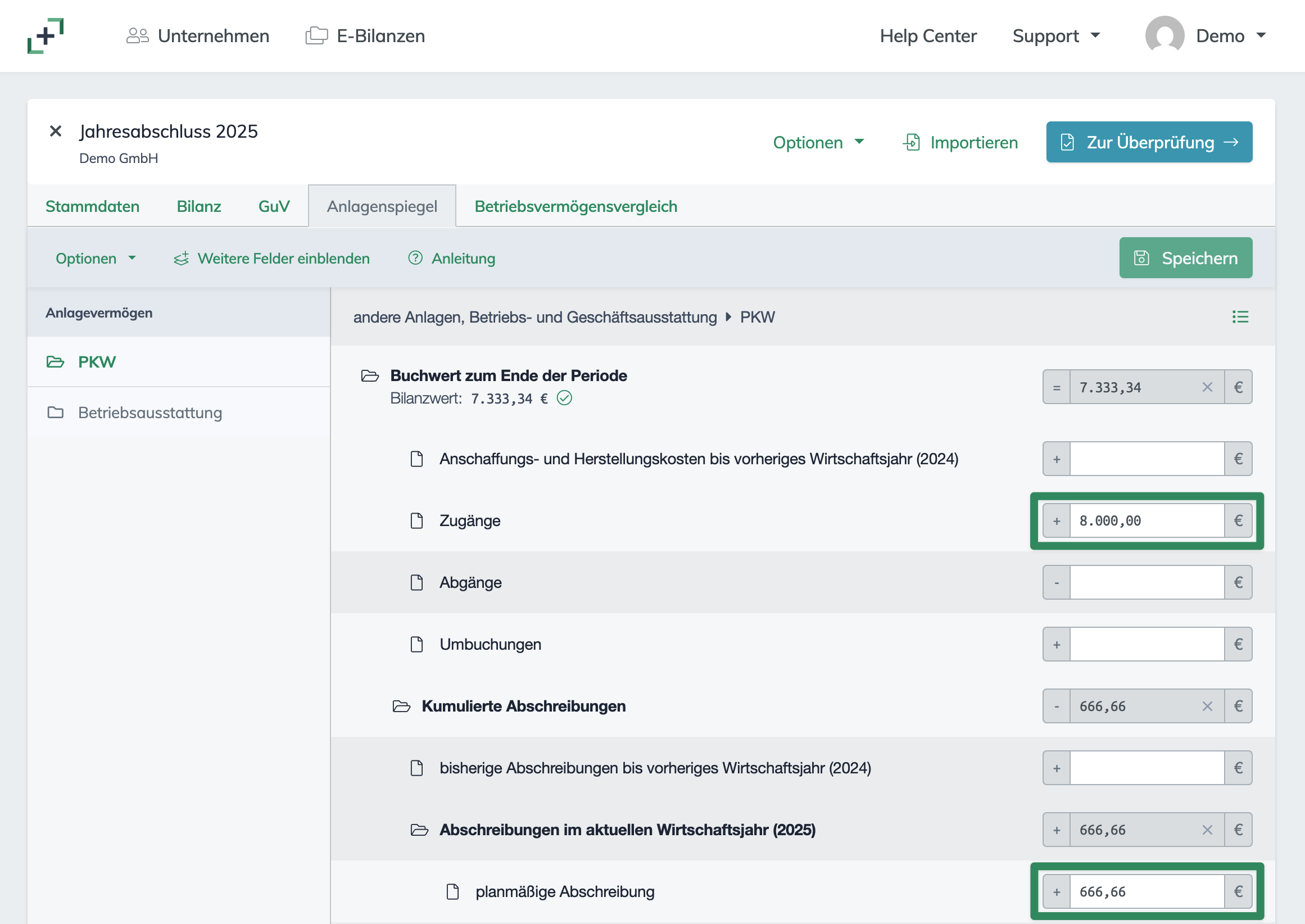Select Betriebsausstattung in the sidebar
This screenshot has width=1305, height=924.
179,413
